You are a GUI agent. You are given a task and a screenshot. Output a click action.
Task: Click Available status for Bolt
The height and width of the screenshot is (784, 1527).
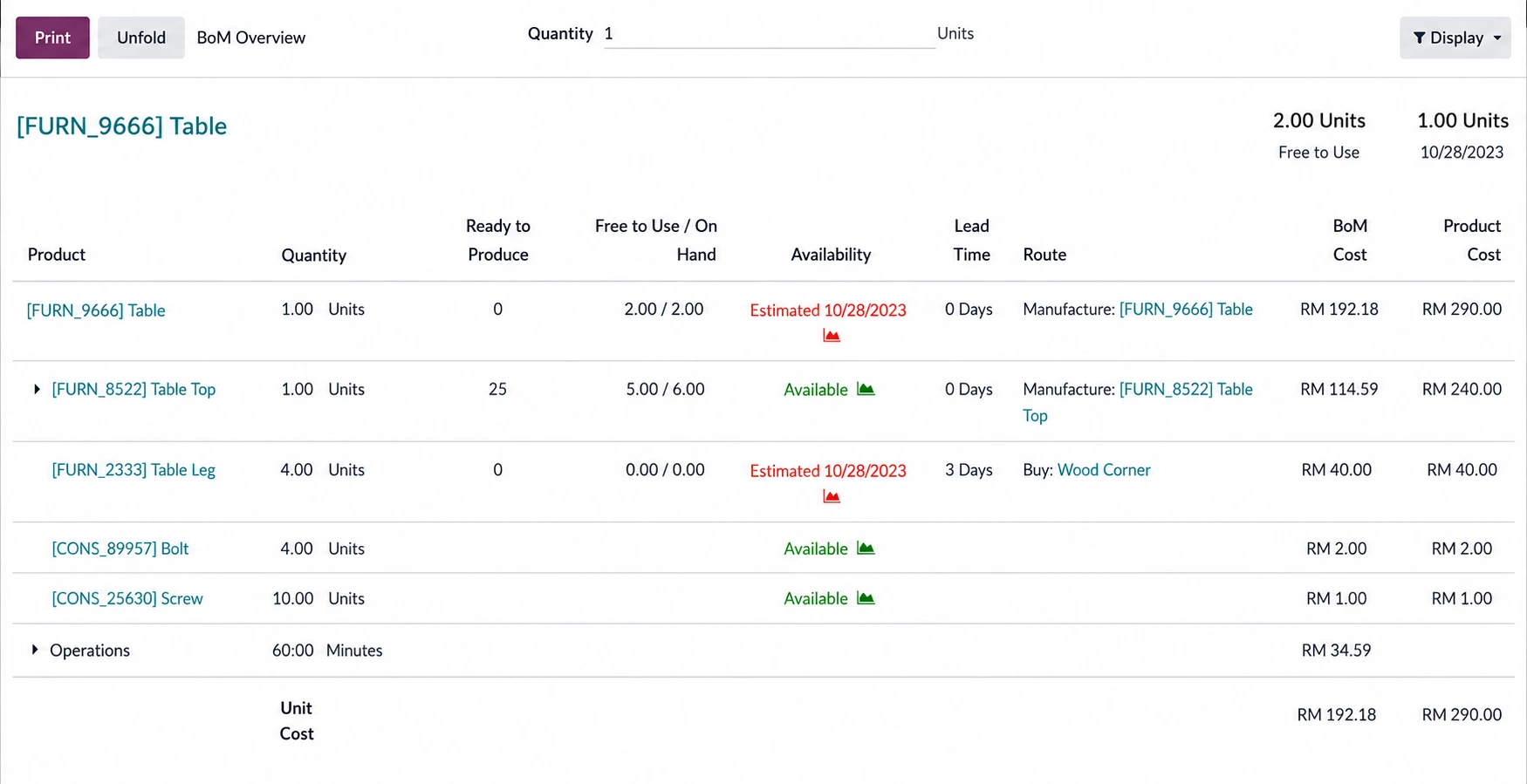pyautogui.click(x=816, y=549)
